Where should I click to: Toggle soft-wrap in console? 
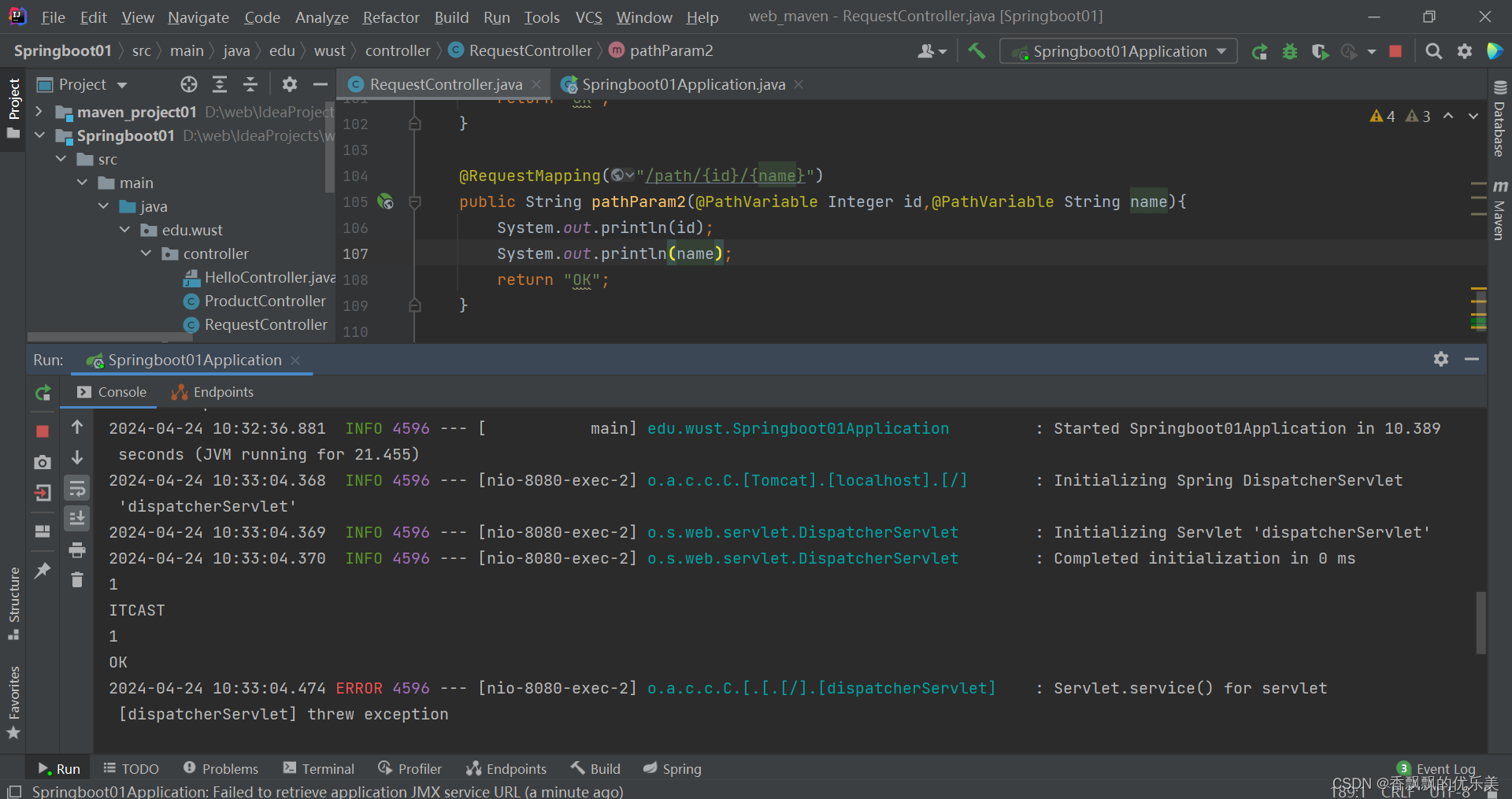[x=77, y=489]
